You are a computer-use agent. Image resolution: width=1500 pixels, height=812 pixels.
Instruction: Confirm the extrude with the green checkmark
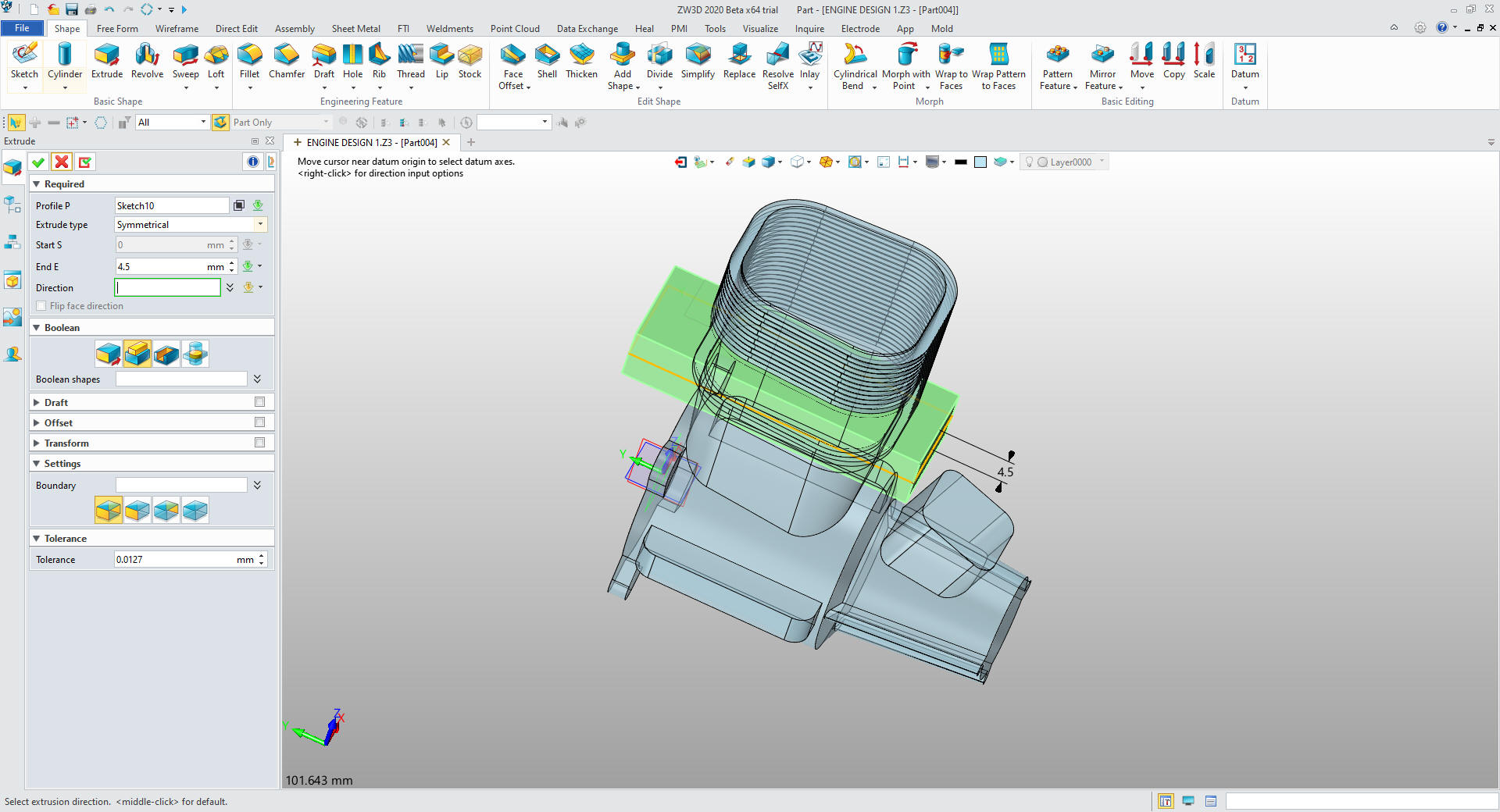(38, 162)
